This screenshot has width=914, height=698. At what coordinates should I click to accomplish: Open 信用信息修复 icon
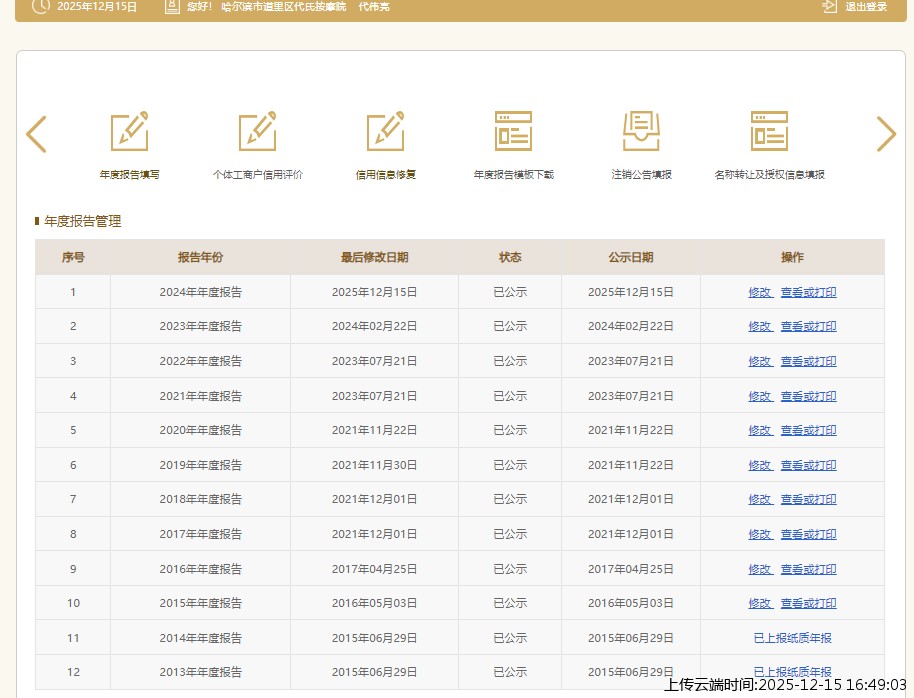(x=385, y=132)
